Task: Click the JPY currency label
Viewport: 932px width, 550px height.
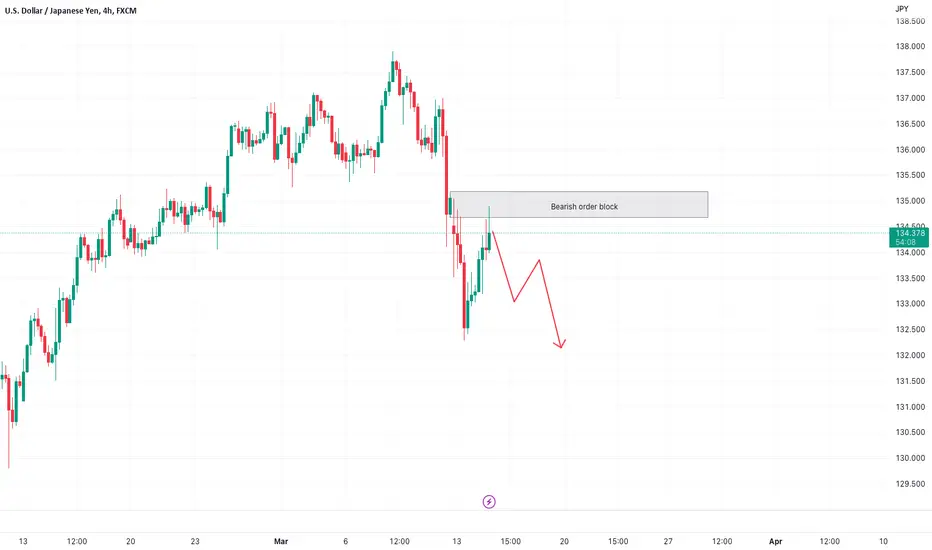Action: click(902, 9)
